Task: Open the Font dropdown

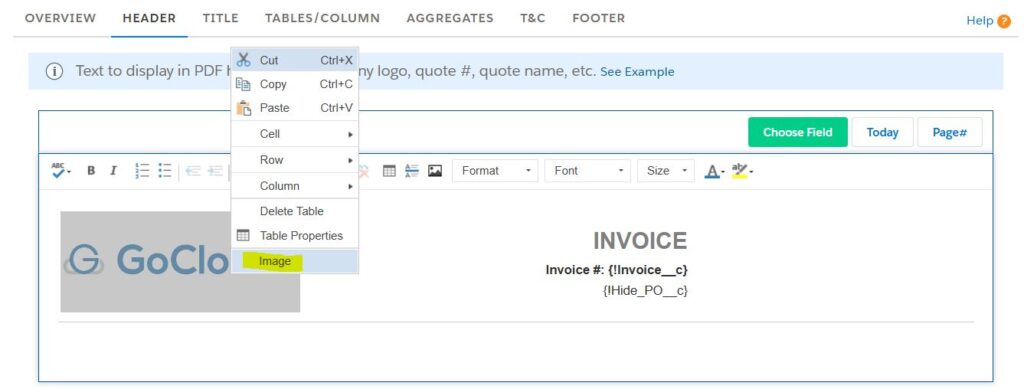Action: [588, 171]
